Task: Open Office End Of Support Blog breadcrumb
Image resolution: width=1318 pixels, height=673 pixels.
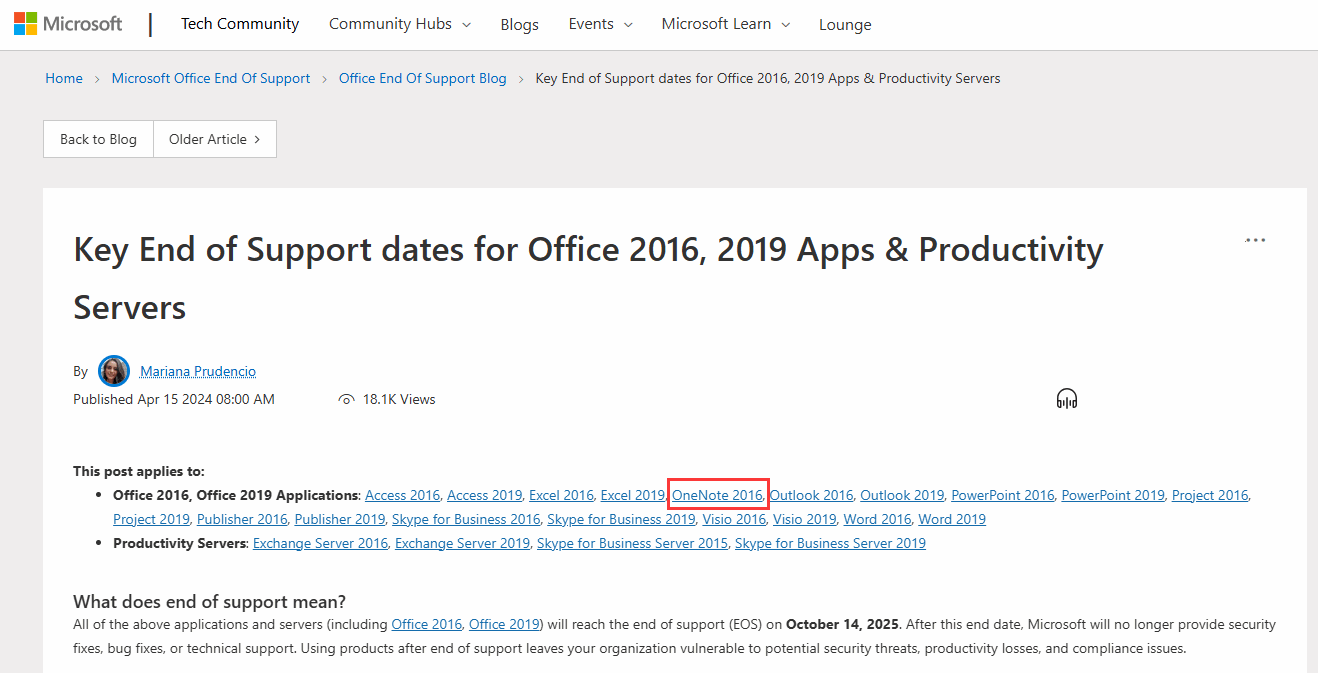Action: (x=423, y=78)
